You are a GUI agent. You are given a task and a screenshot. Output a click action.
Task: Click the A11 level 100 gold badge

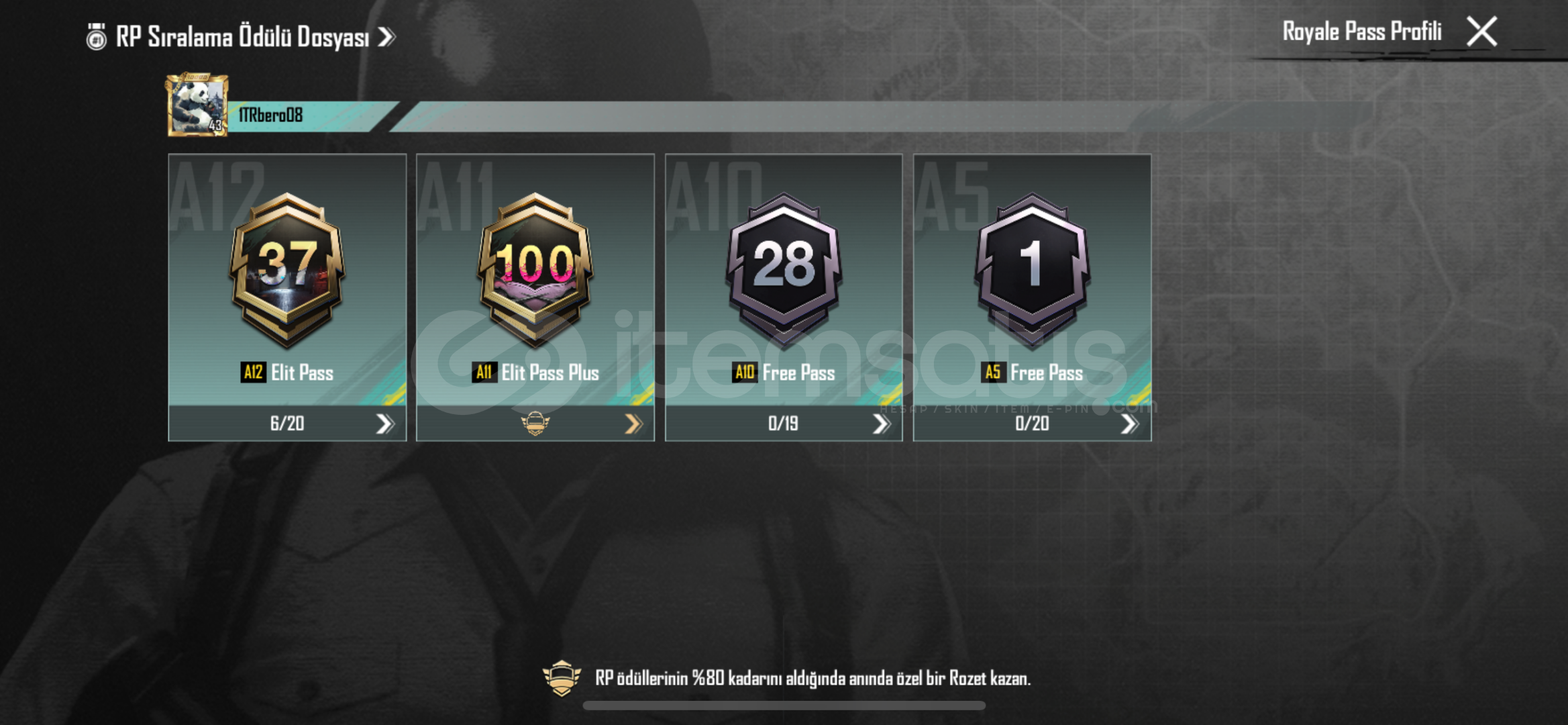click(x=535, y=270)
